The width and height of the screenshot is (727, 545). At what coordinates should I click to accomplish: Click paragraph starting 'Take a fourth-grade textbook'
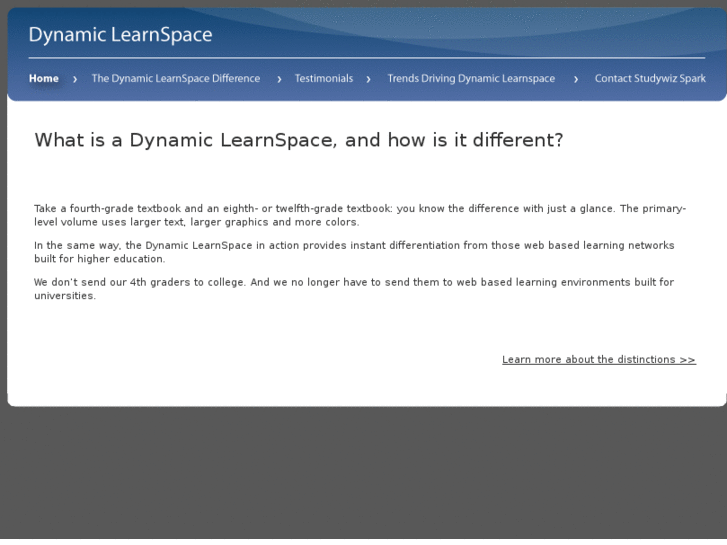pos(360,215)
